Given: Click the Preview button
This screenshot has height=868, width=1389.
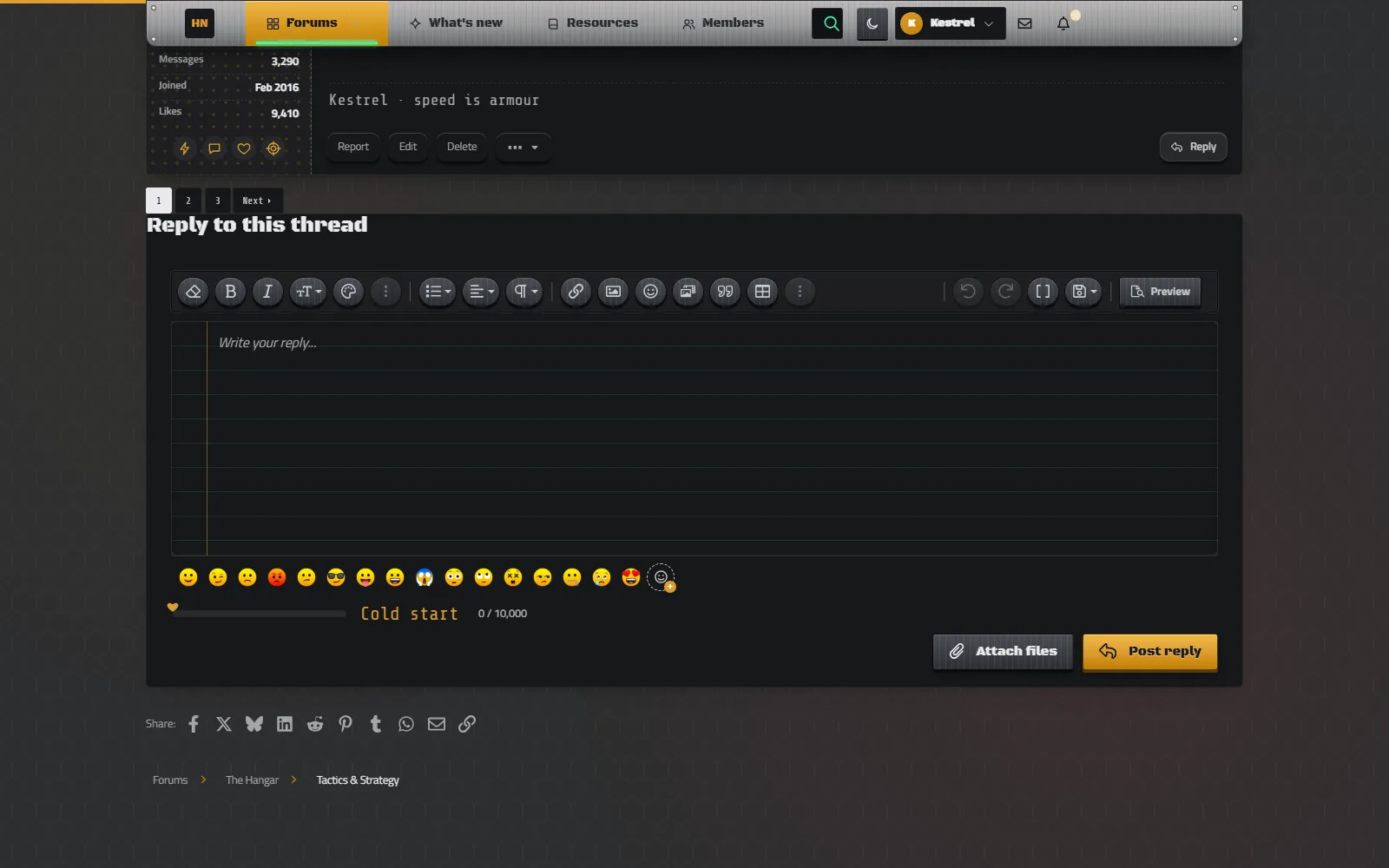Looking at the screenshot, I should (x=1160, y=292).
